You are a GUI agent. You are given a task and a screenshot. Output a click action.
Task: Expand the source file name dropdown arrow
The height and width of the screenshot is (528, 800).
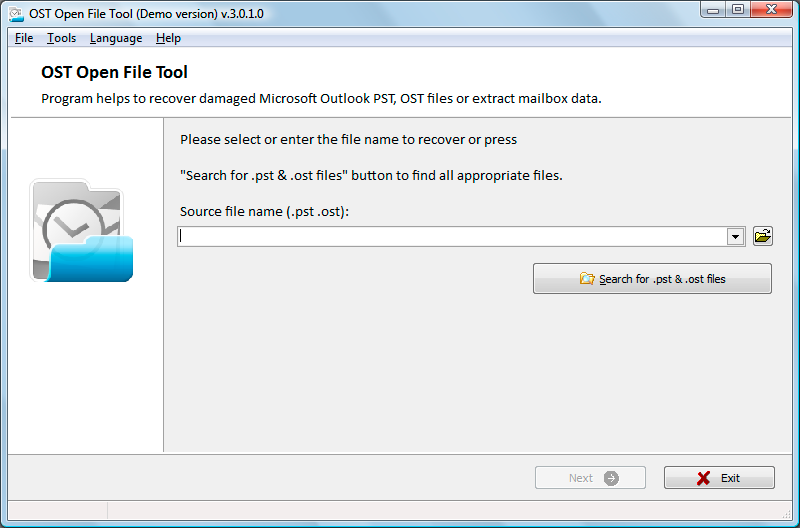(736, 236)
